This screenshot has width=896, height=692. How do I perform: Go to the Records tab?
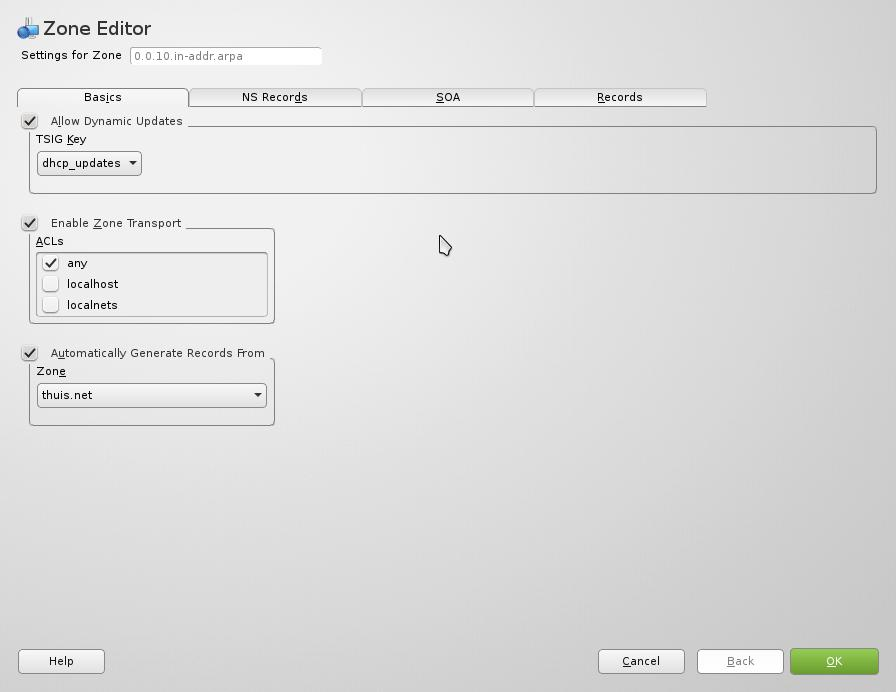point(620,97)
